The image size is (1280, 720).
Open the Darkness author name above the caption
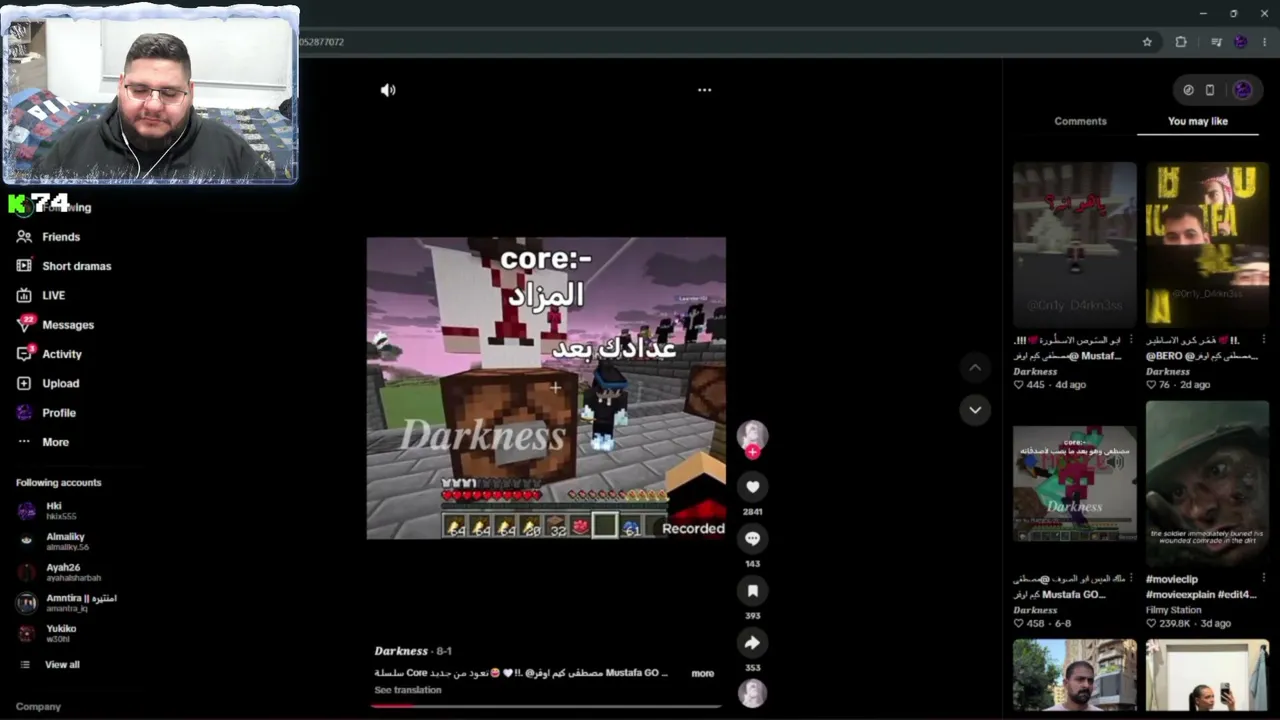coord(401,651)
